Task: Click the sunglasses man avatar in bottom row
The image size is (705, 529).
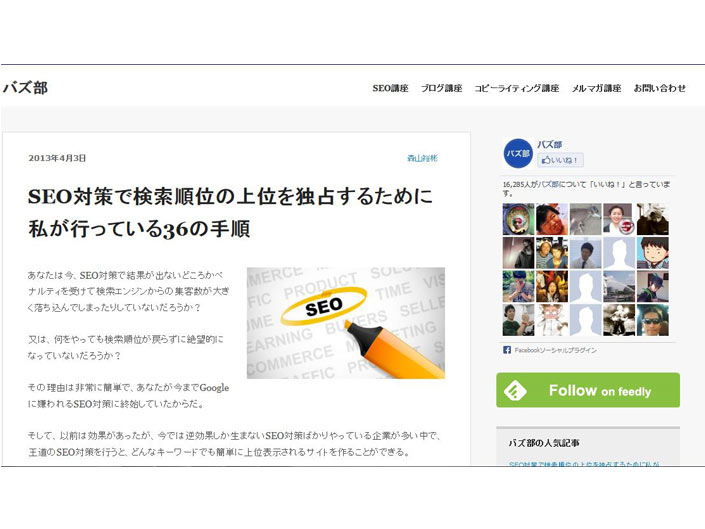Action: coord(652,320)
